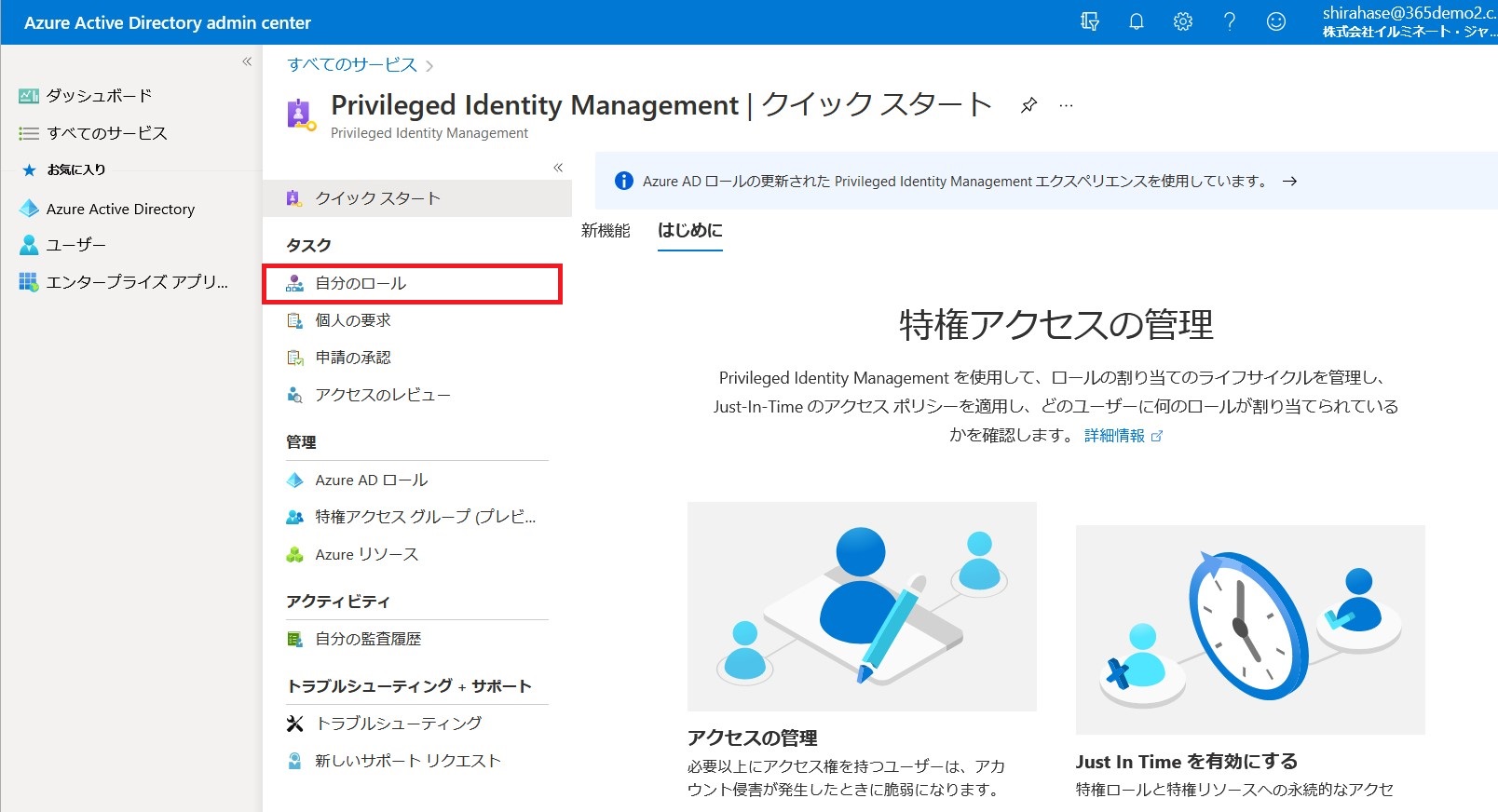Open portal settings gear
This screenshot has height=812, width=1498.
(x=1183, y=21)
